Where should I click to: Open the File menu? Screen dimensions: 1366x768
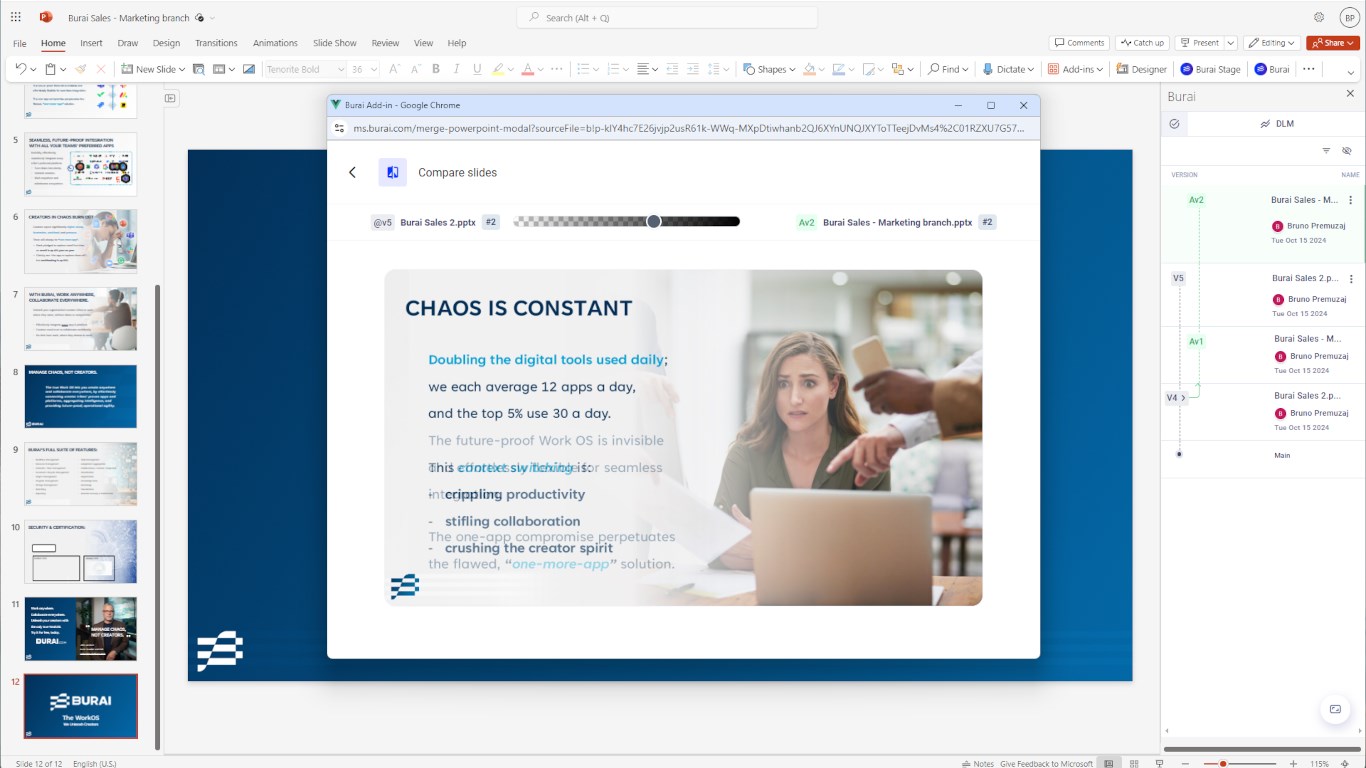20,43
